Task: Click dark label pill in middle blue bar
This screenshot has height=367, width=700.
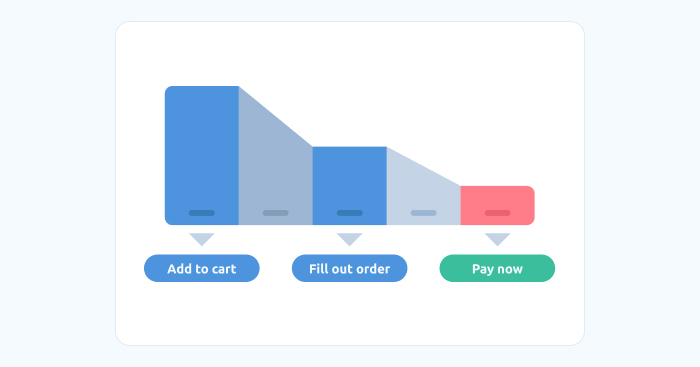Action: [350, 213]
